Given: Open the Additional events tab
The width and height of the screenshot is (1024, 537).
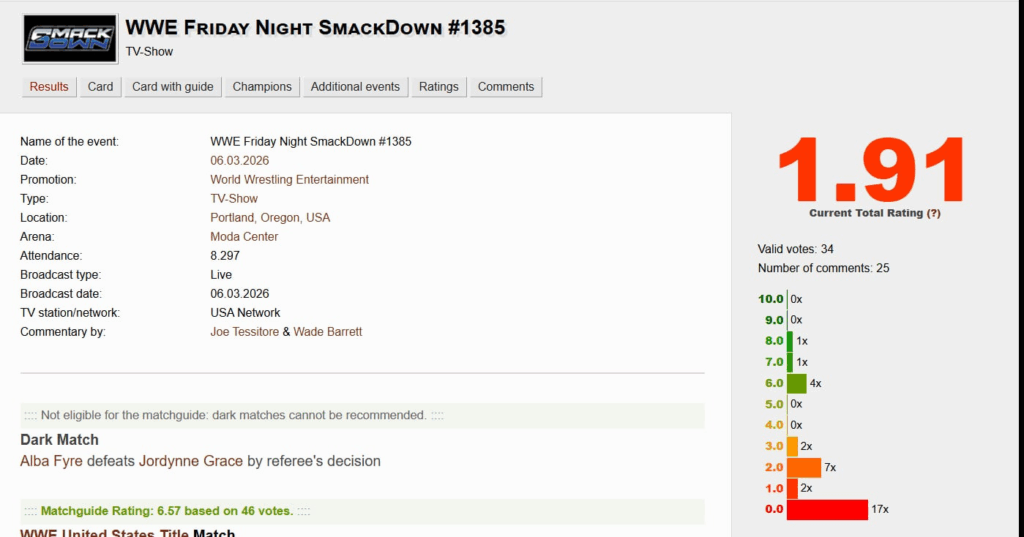Looking at the screenshot, I should pyautogui.click(x=355, y=87).
